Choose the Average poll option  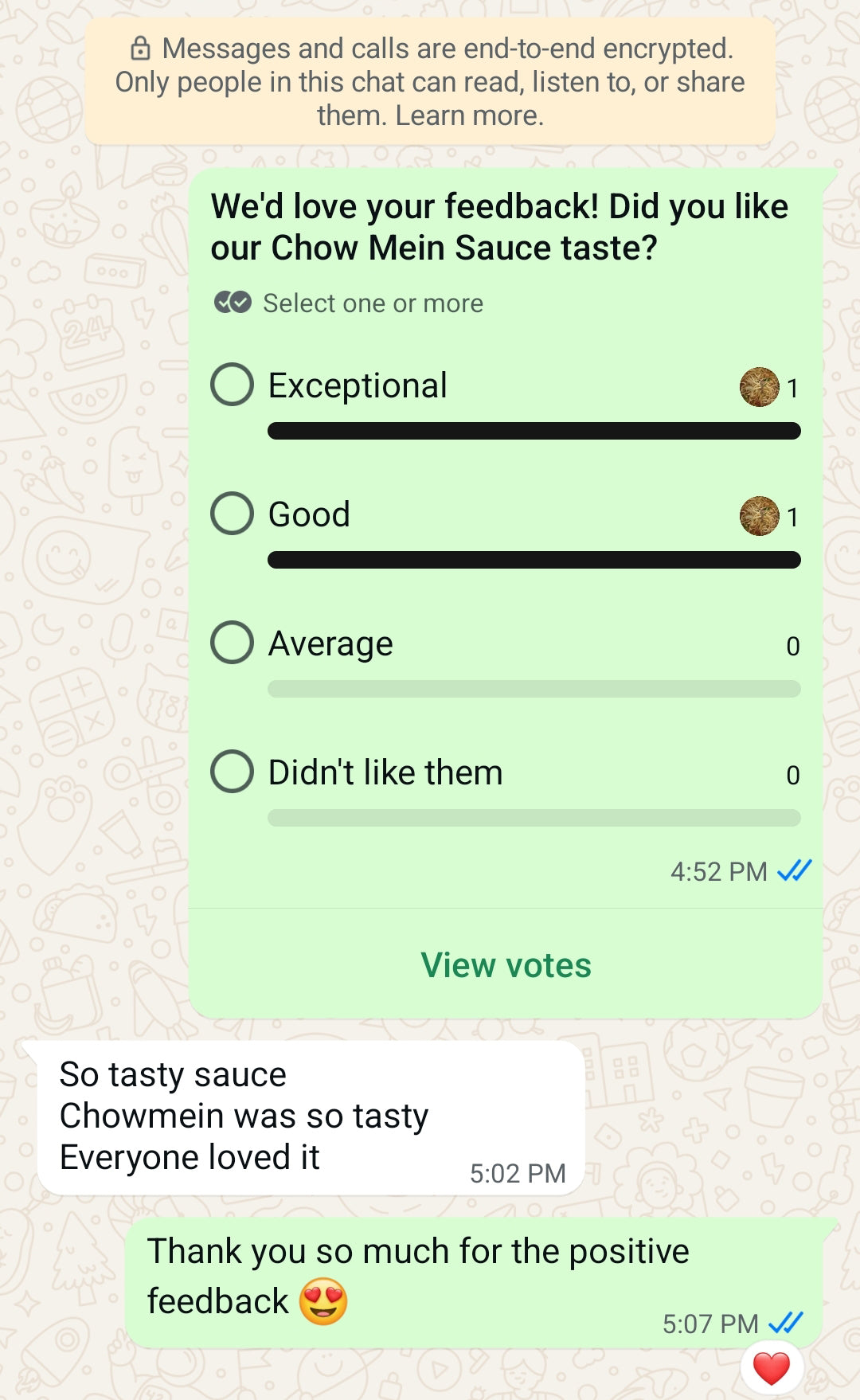[x=233, y=643]
